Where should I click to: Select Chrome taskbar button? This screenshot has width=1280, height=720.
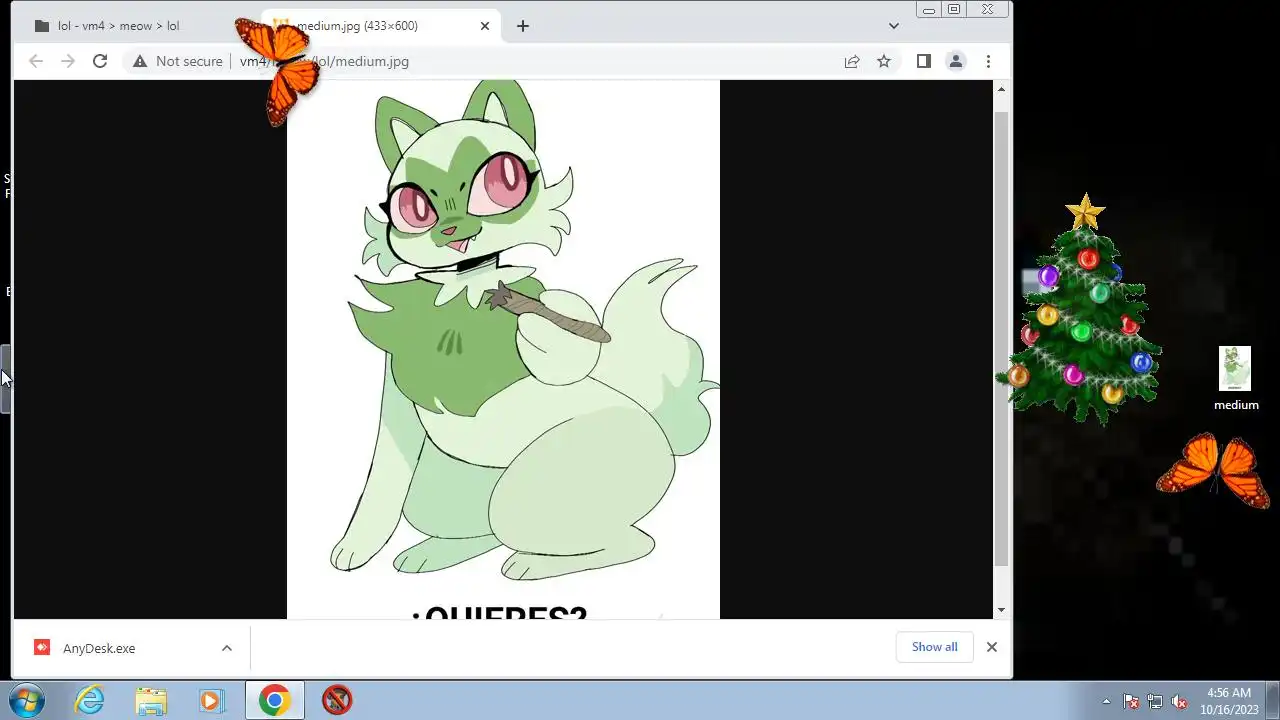(x=274, y=700)
